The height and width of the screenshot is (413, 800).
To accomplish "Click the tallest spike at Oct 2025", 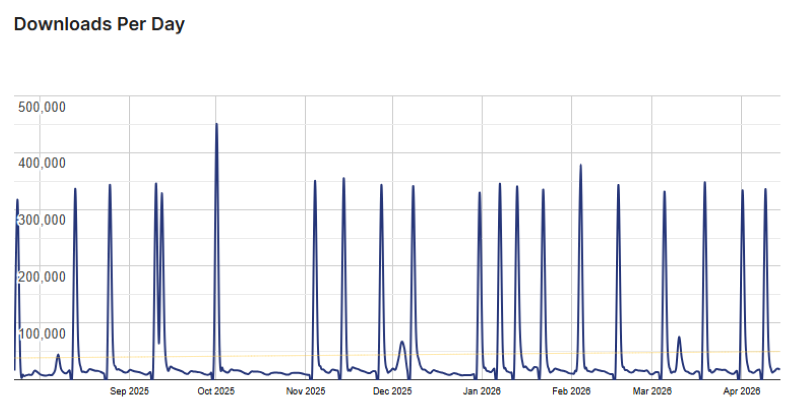I will [x=216, y=125].
